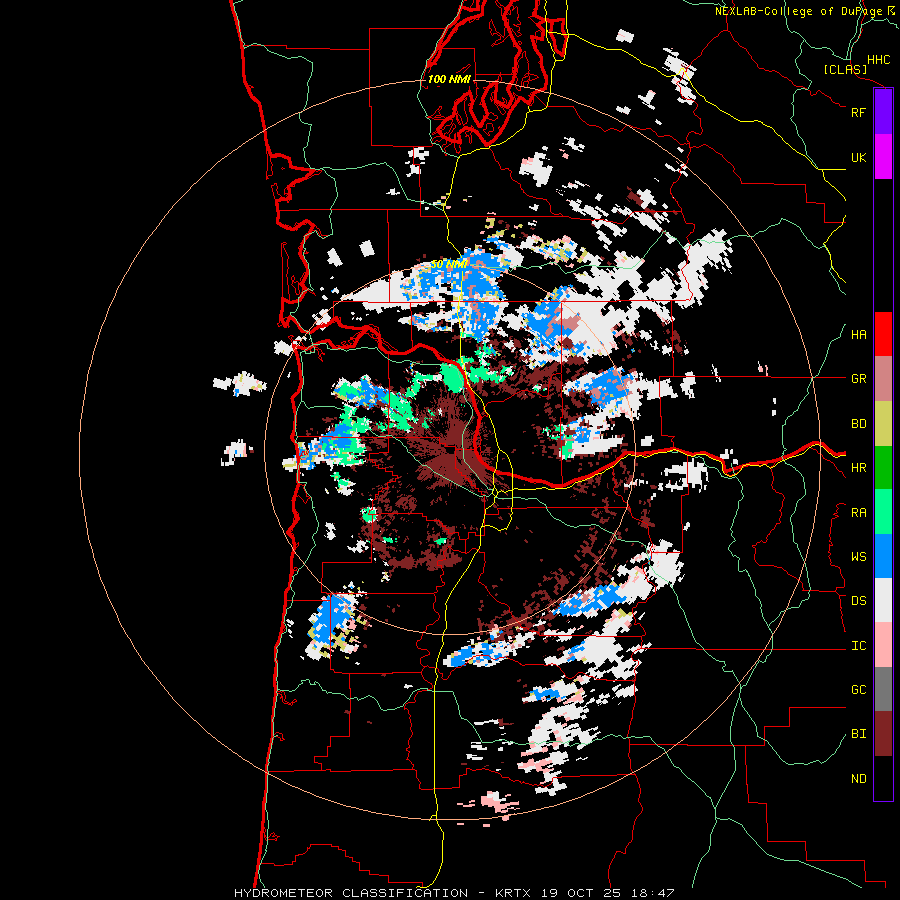Viewport: 900px width, 900px height.
Task: Click the 100 NMI range ring label
Action: tap(449, 79)
